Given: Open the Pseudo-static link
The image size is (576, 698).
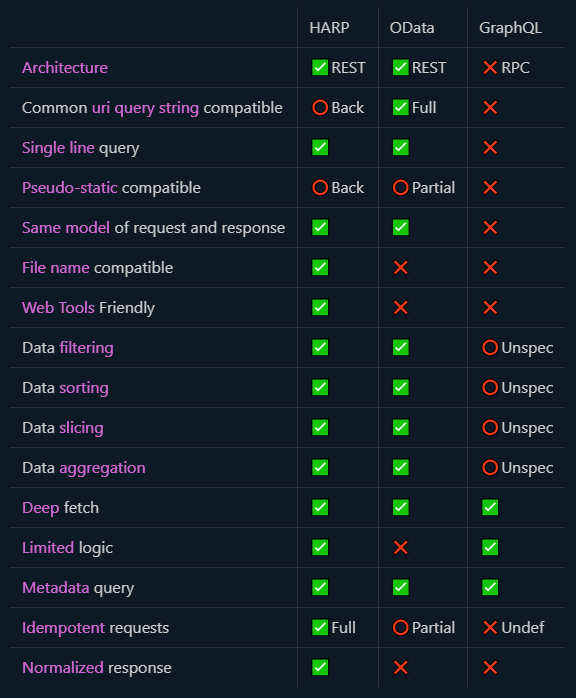Looking at the screenshot, I should pos(70,188).
